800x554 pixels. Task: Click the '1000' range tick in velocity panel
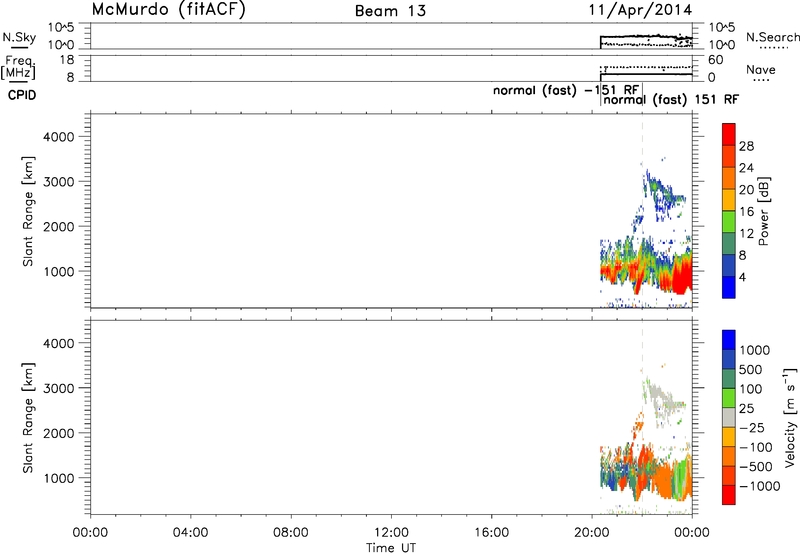point(59,478)
